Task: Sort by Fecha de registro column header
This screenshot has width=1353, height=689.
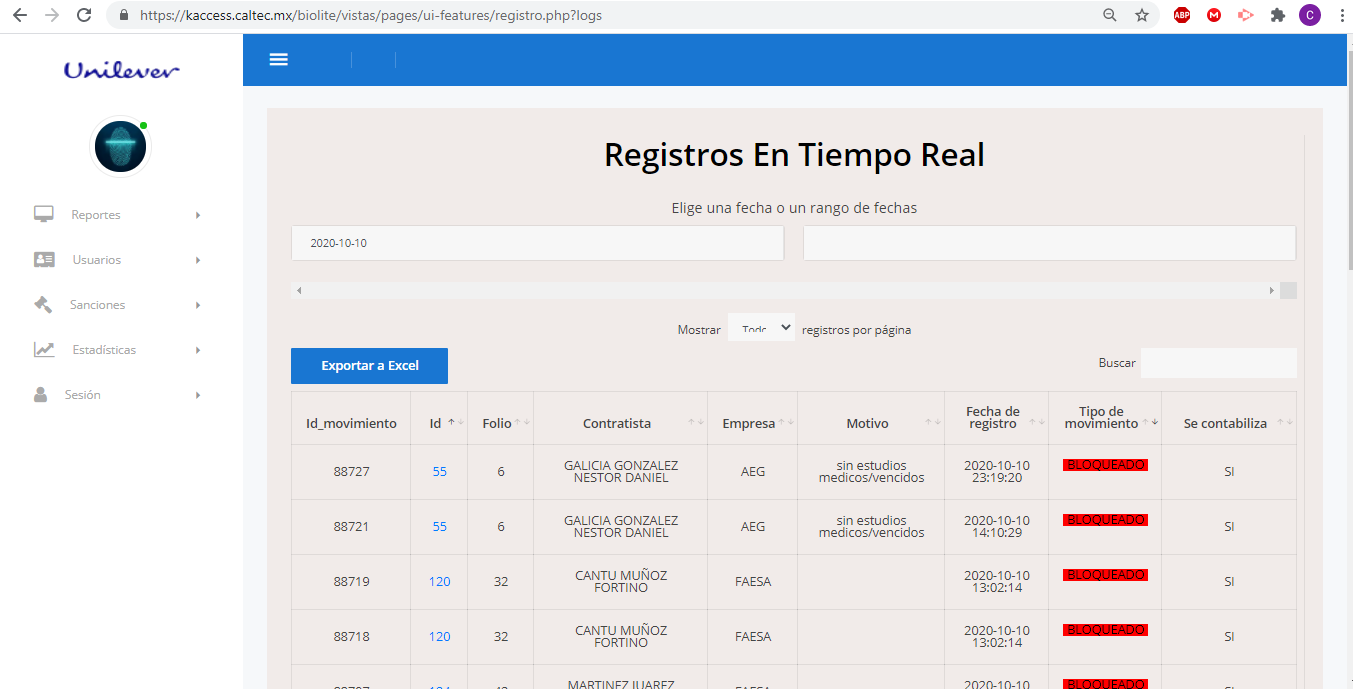Action: point(996,418)
